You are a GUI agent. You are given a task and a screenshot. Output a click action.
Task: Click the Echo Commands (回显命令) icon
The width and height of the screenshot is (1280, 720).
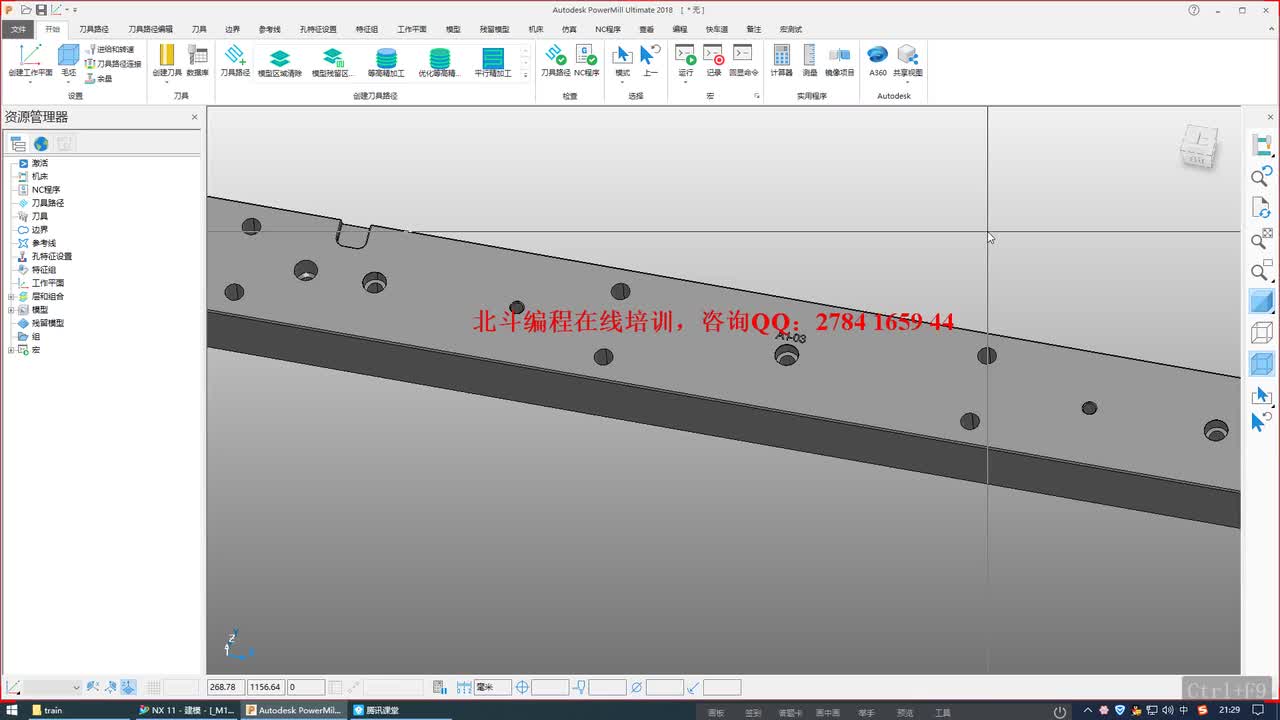point(742,55)
